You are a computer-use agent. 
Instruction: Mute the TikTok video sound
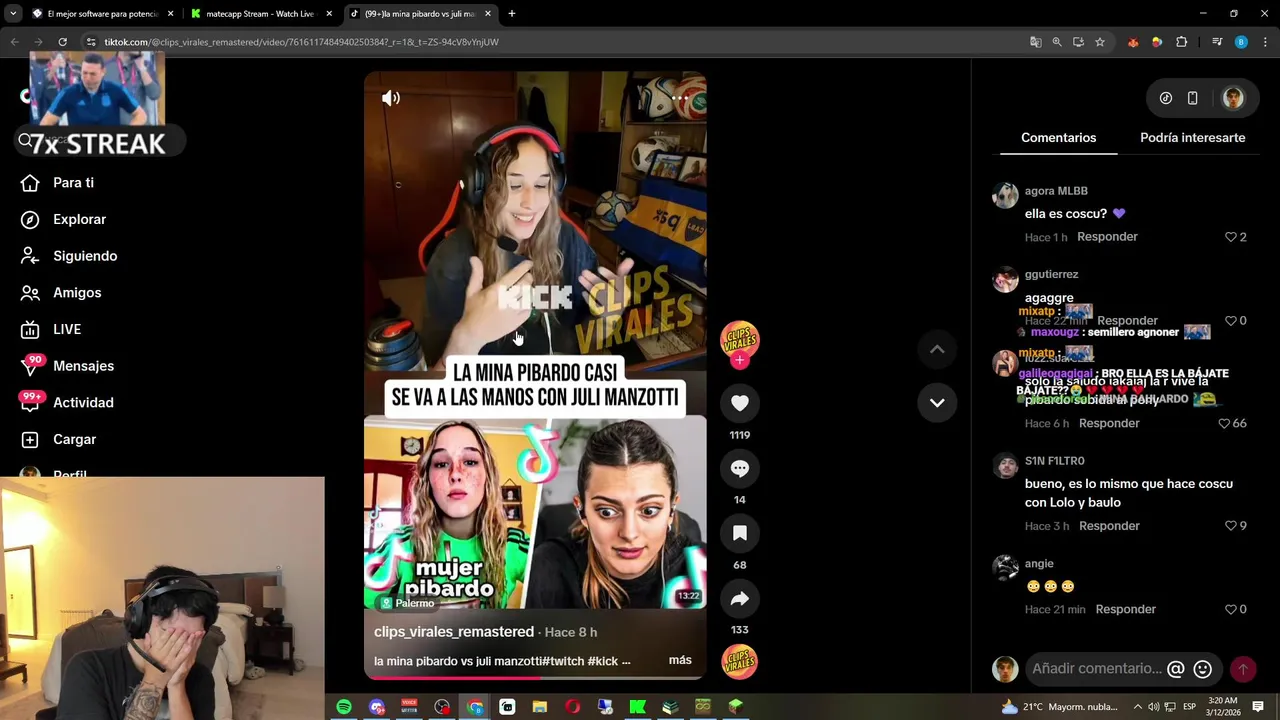tap(391, 98)
